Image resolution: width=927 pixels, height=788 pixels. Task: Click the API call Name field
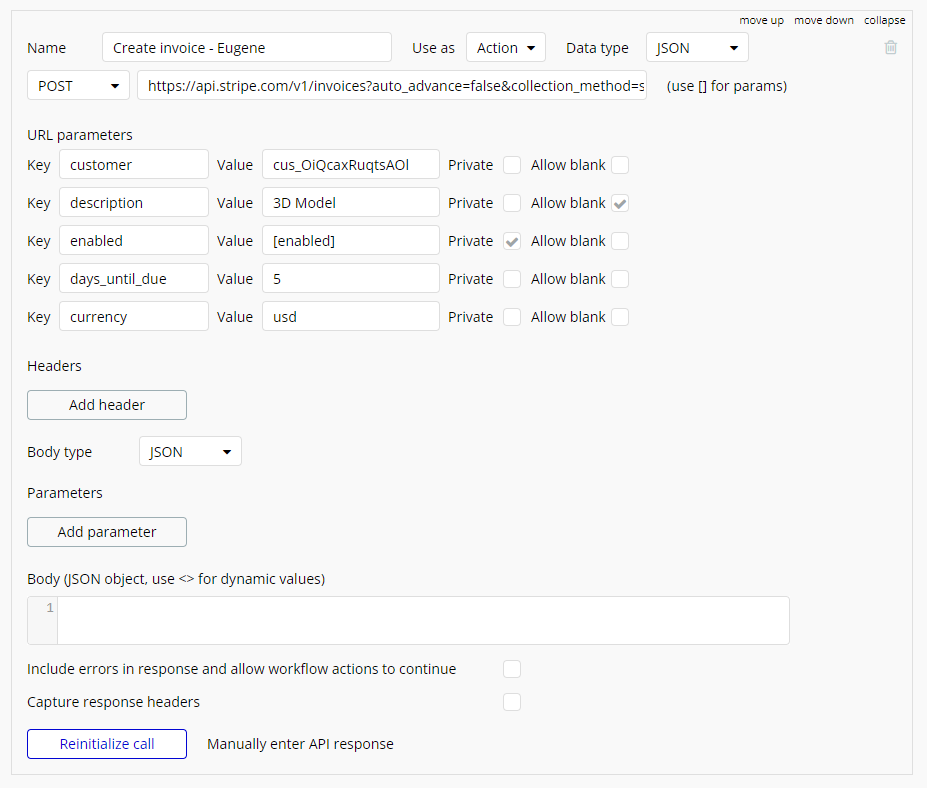tap(246, 48)
